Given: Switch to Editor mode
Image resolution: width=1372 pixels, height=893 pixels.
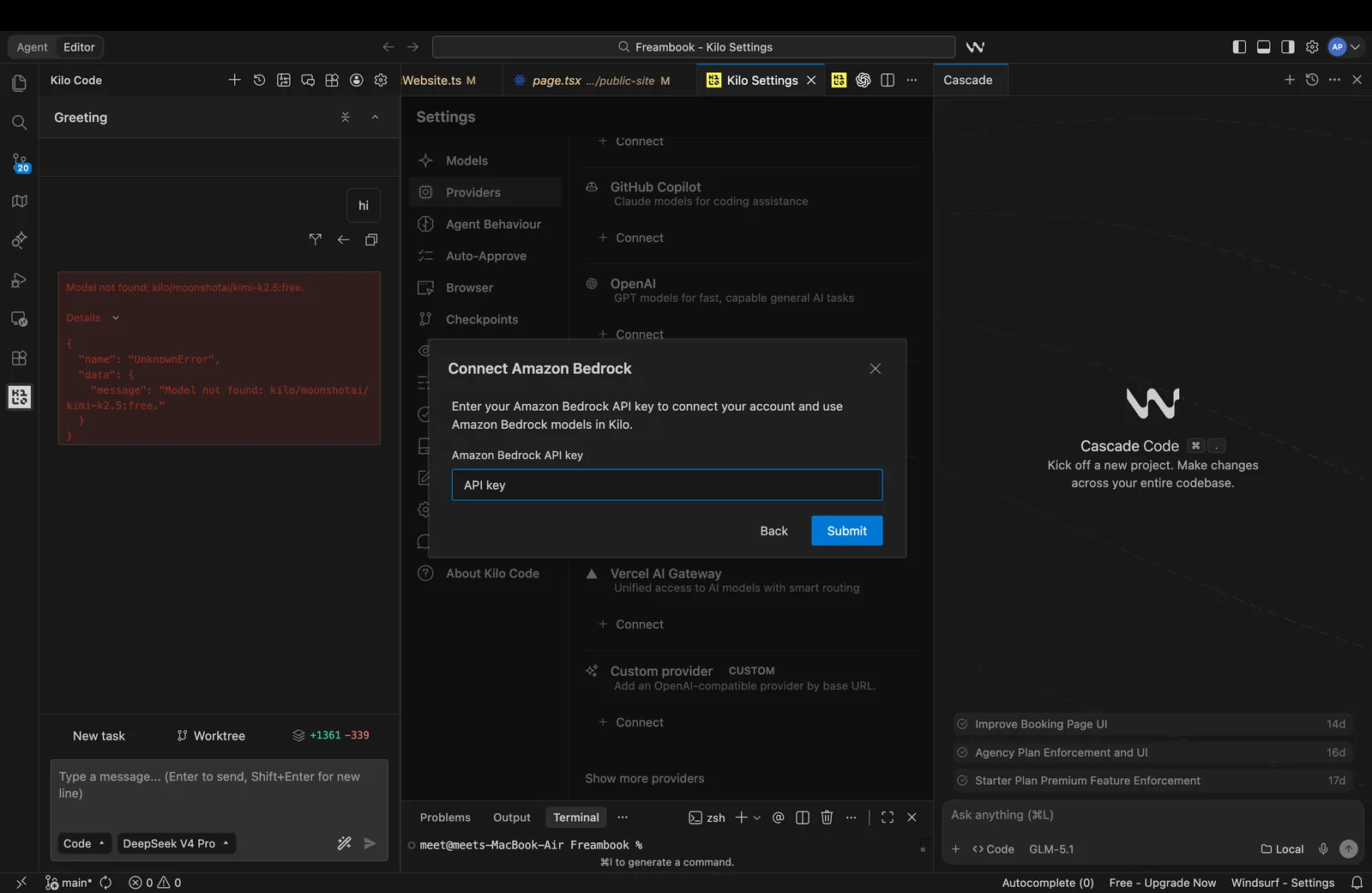Looking at the screenshot, I should pos(79,47).
